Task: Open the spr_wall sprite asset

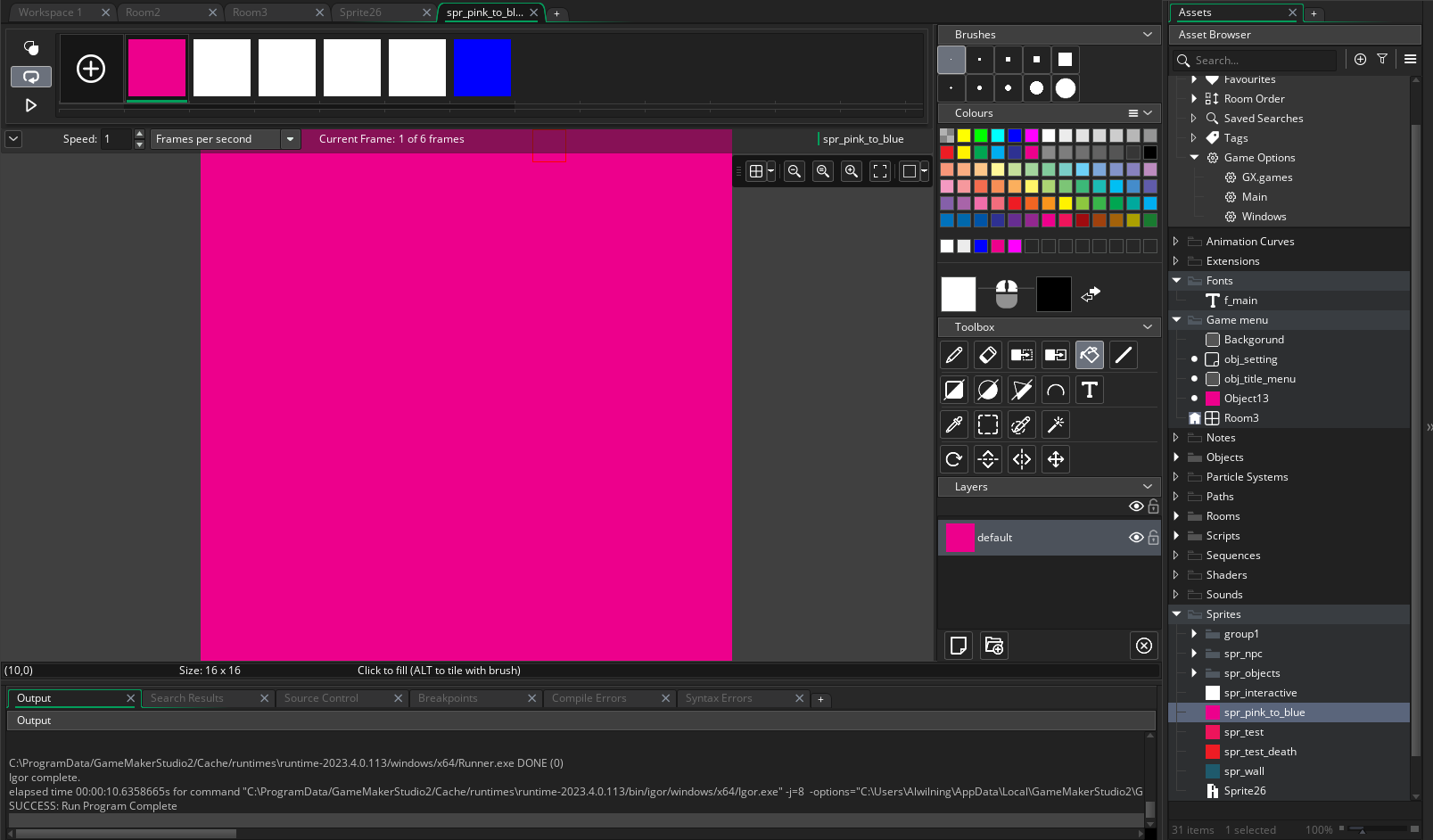Action: pos(1243,771)
